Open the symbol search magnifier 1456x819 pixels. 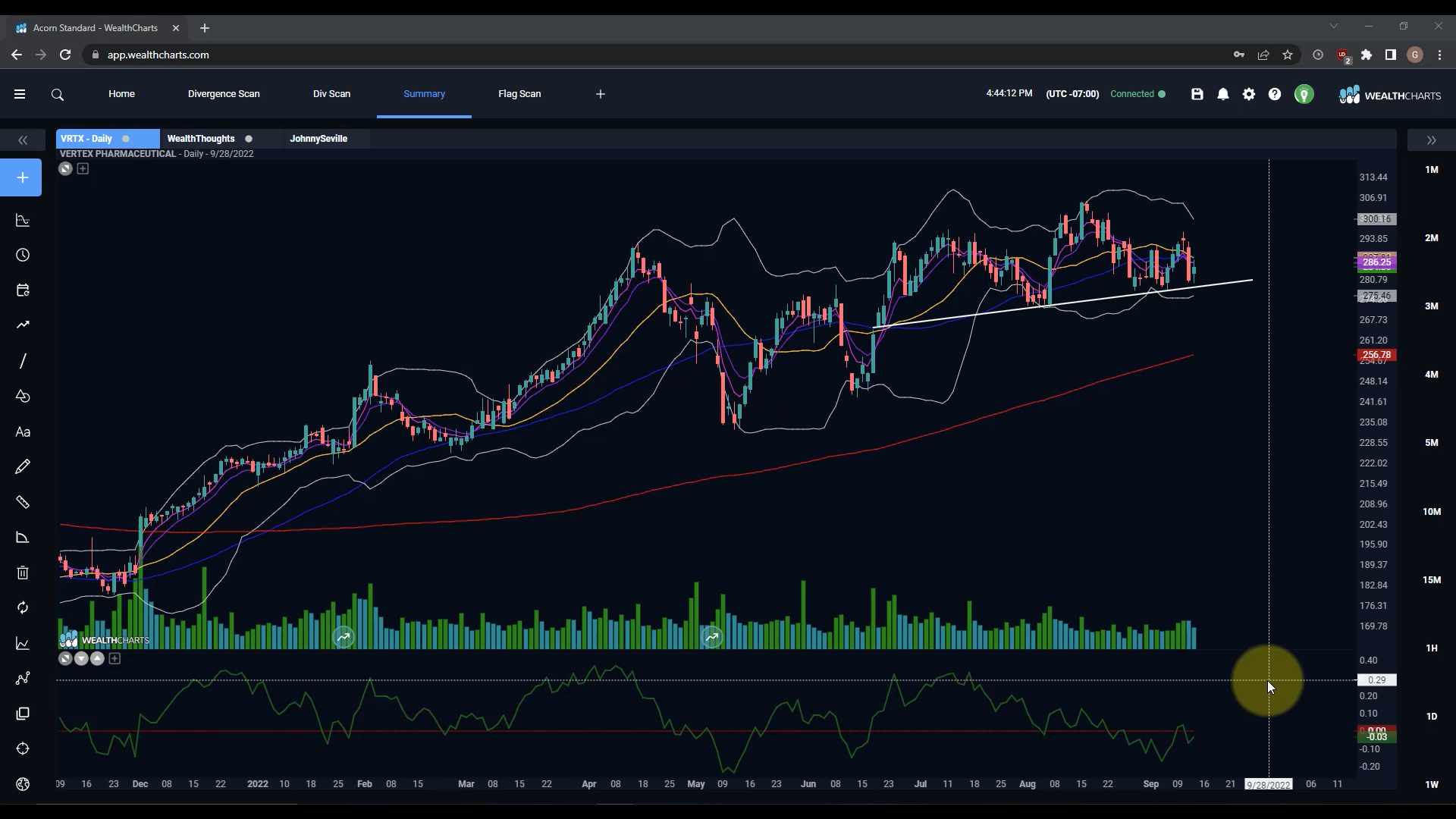coord(58,95)
